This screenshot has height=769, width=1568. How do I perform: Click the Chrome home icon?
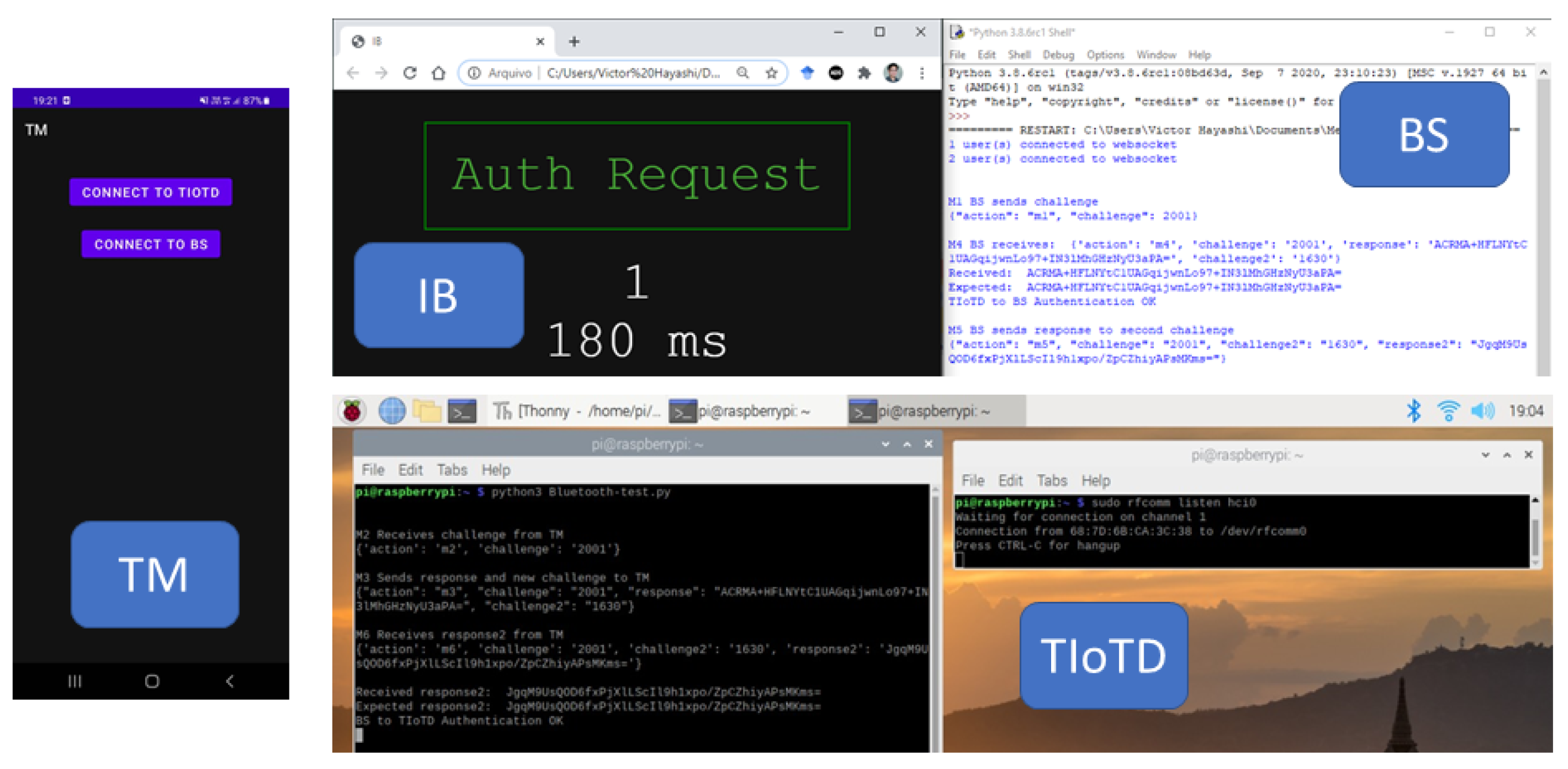(x=438, y=73)
